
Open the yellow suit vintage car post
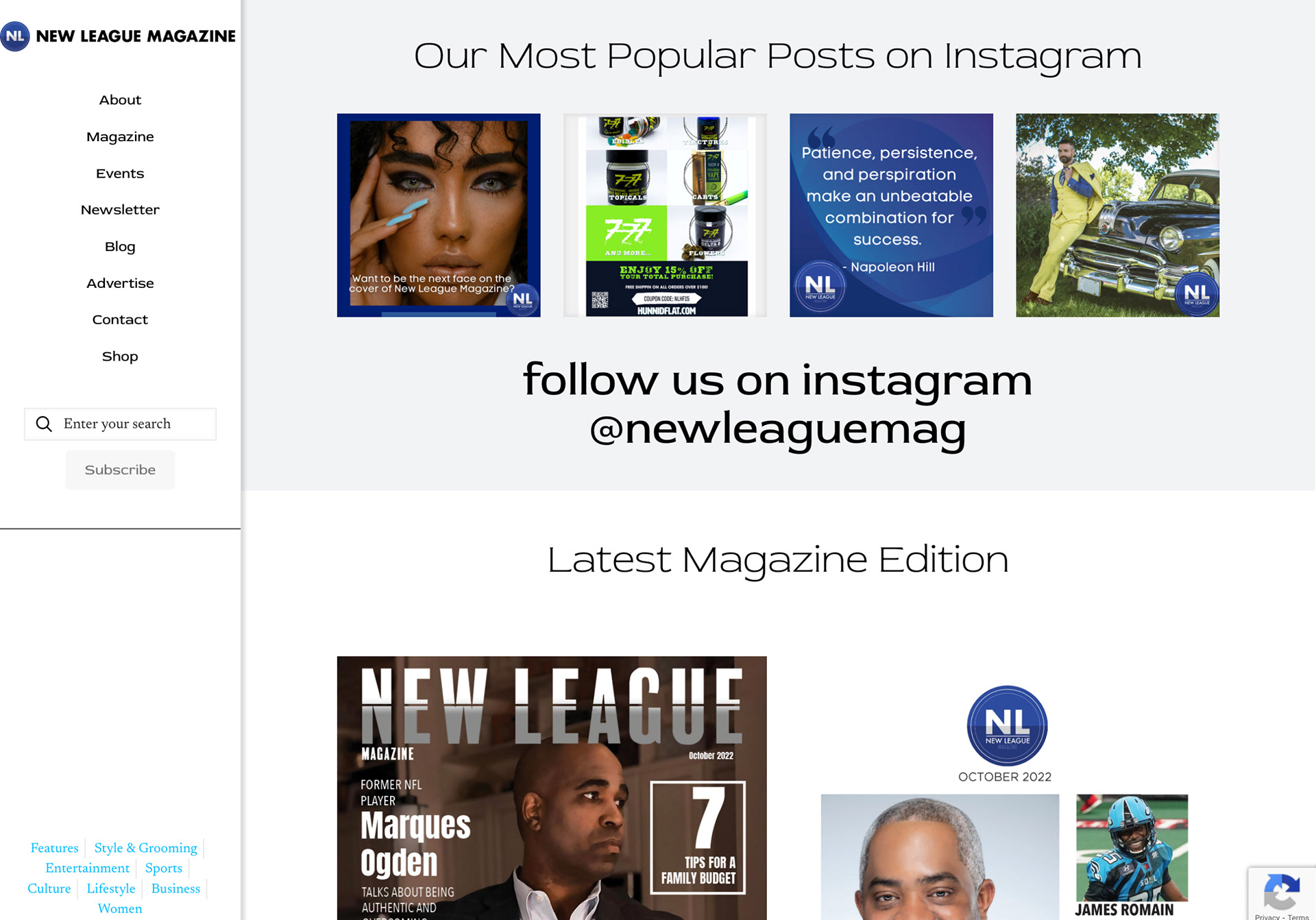point(1117,215)
